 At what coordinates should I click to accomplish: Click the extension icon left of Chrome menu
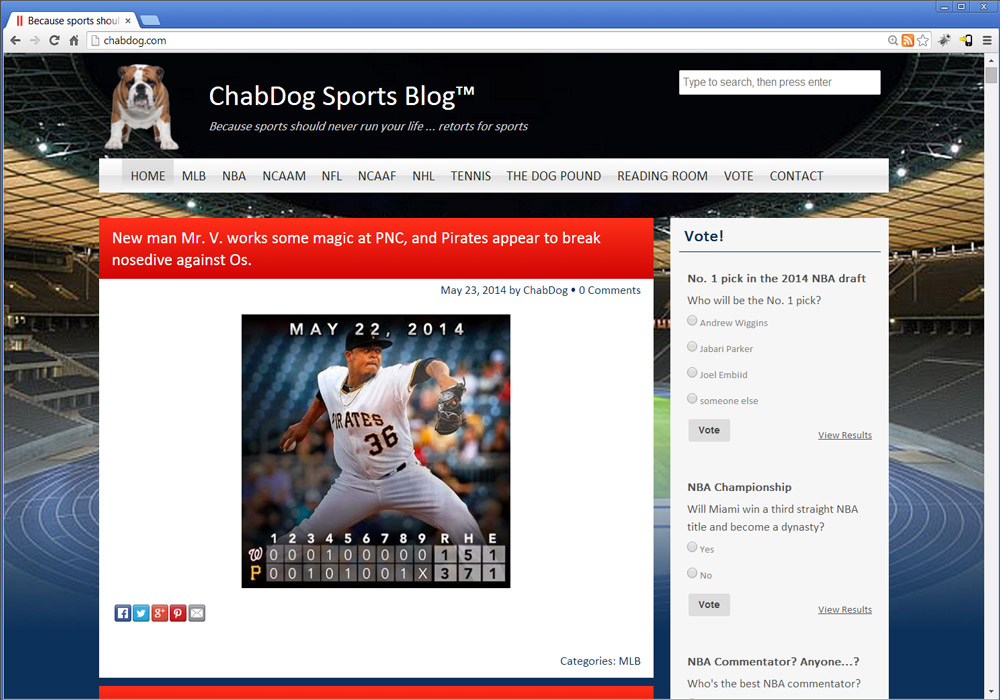(966, 40)
